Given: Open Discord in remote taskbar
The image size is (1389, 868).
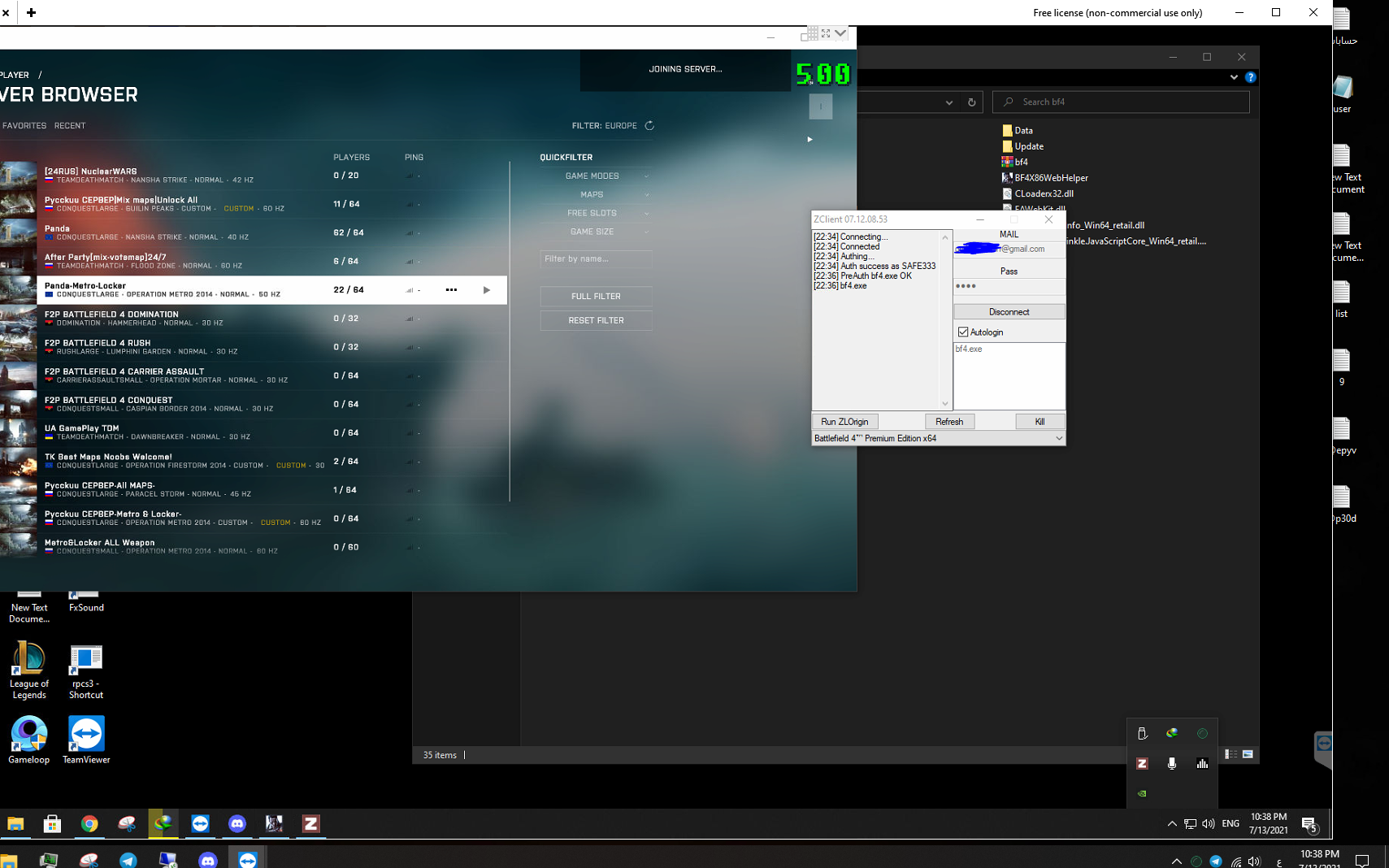Looking at the screenshot, I should coord(237,823).
